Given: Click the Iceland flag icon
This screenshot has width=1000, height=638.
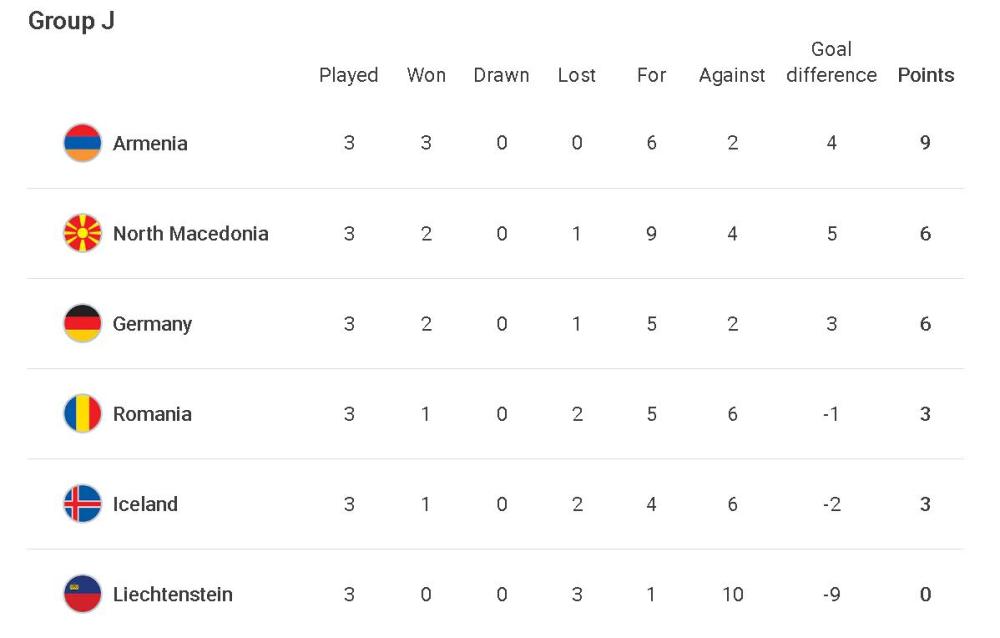Looking at the screenshot, I should (x=82, y=504).
